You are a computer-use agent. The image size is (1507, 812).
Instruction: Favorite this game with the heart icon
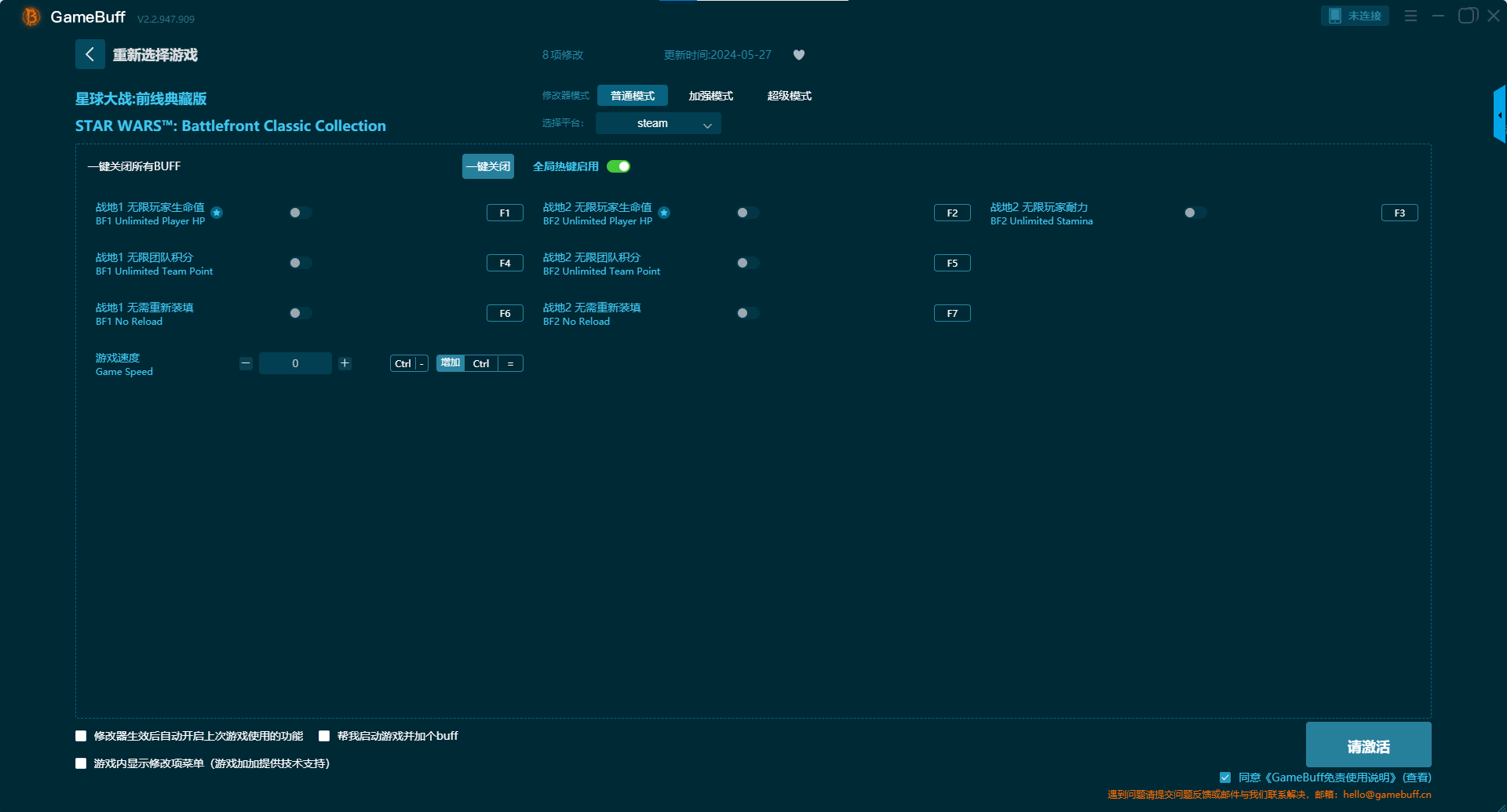tap(799, 55)
